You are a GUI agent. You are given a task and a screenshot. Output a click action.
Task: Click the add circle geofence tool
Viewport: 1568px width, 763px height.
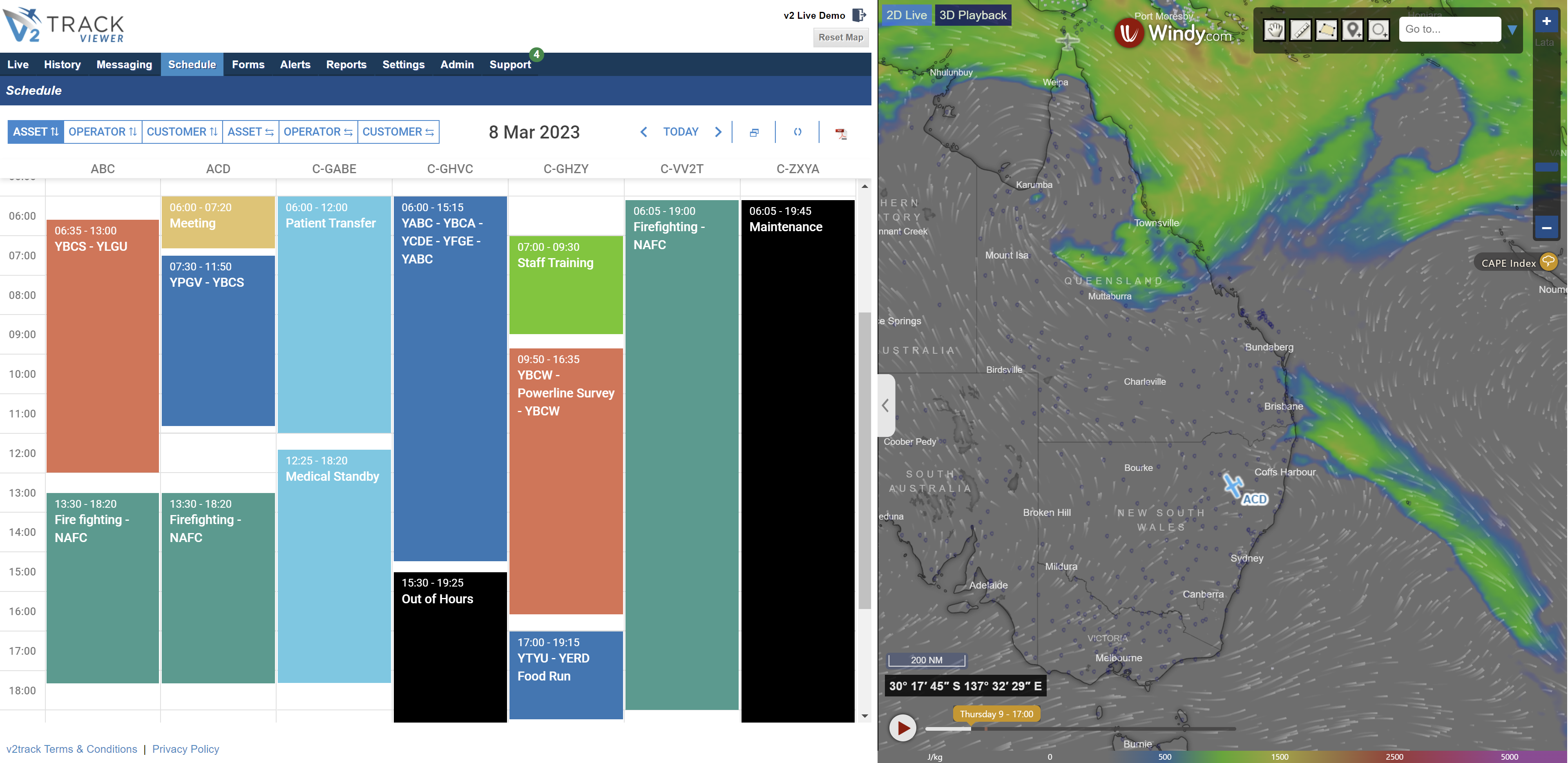point(1379,29)
